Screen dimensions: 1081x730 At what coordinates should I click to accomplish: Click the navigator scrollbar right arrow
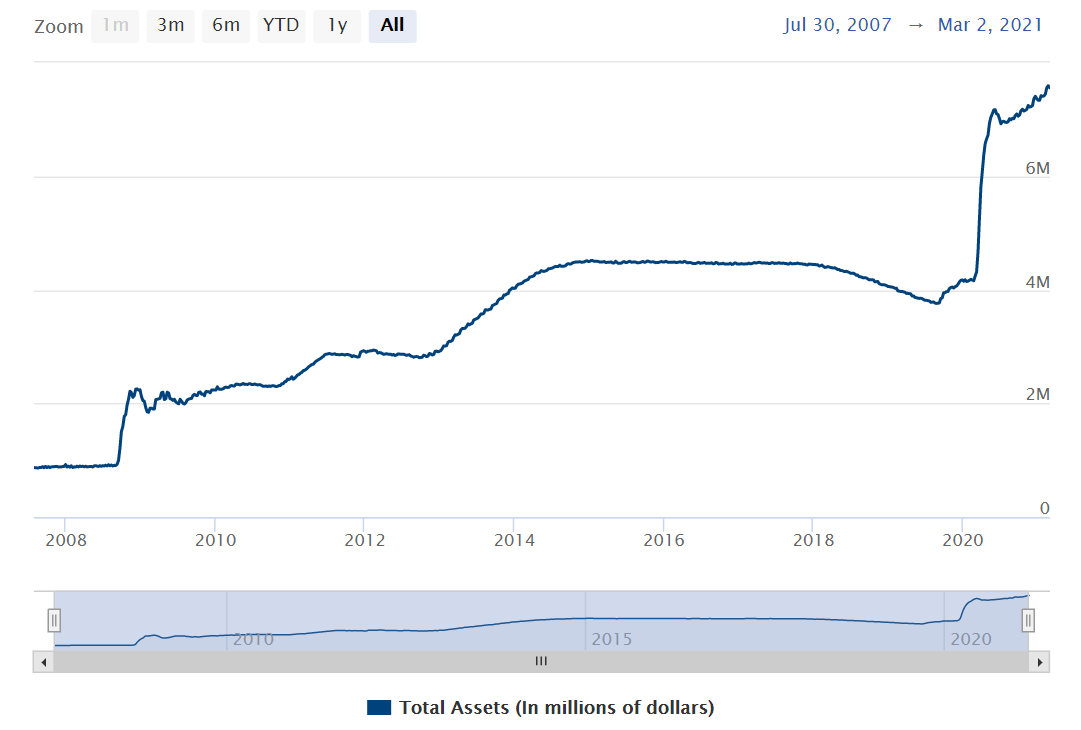pyautogui.click(x=1039, y=662)
